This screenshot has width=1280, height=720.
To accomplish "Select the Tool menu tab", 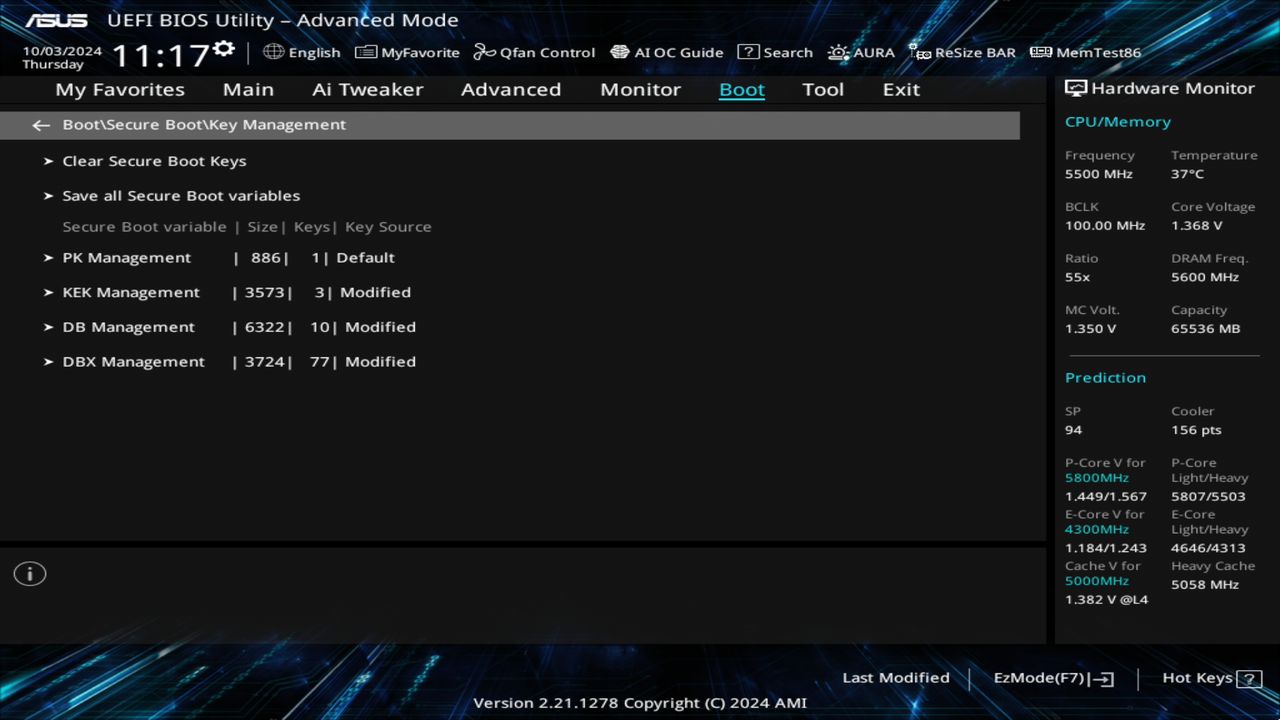I will [x=823, y=89].
